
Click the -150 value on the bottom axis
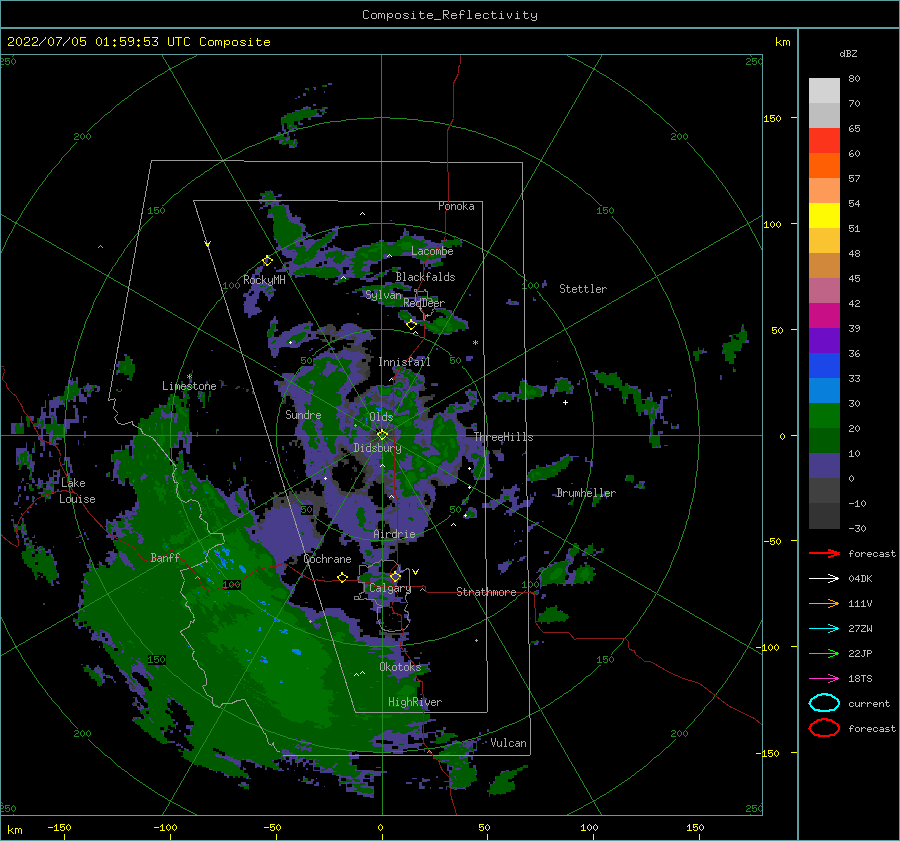tap(59, 827)
